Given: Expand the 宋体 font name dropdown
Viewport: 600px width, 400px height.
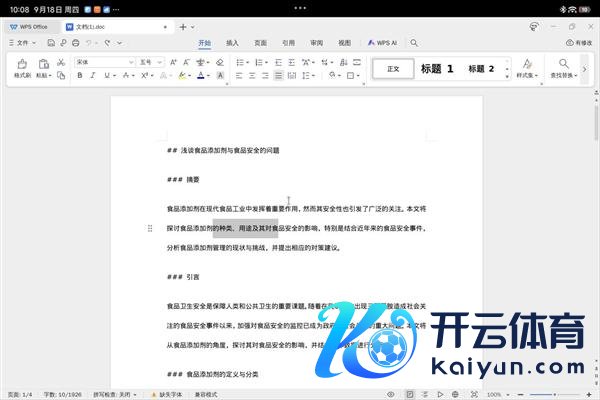Looking at the screenshot, I should click(130, 62).
